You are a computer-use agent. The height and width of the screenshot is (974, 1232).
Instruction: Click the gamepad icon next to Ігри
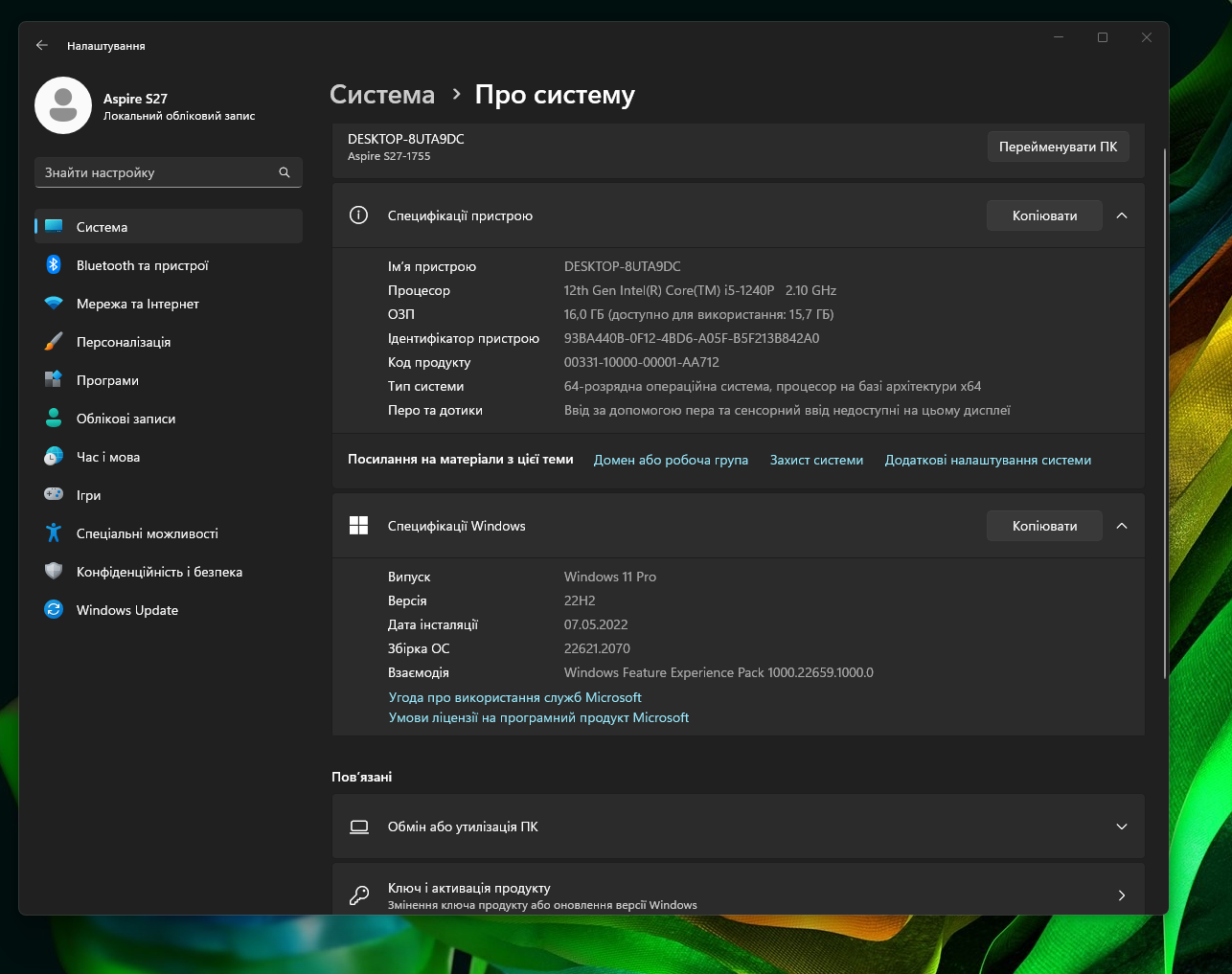click(54, 494)
